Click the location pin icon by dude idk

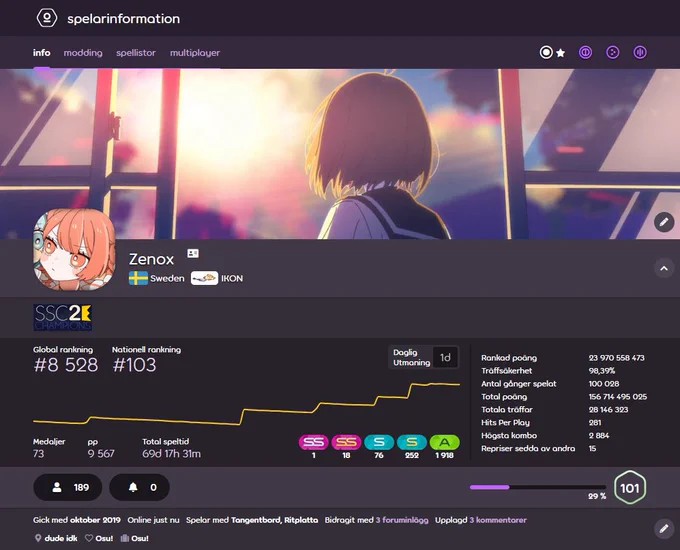pyautogui.click(x=38, y=538)
